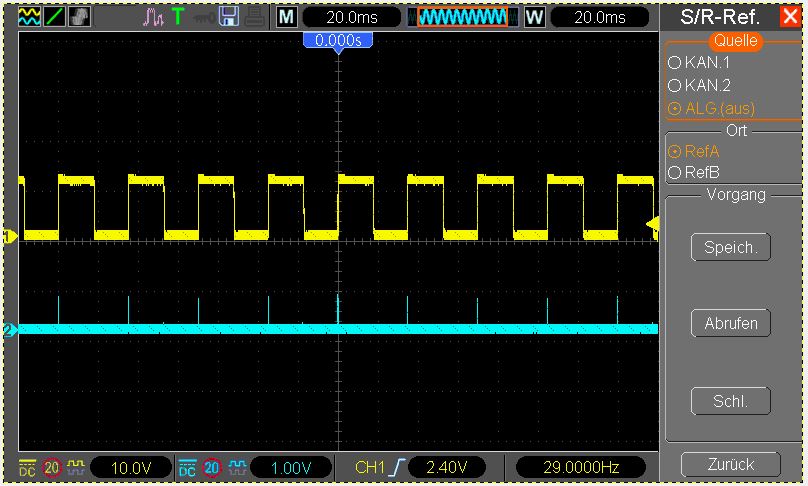Click the green line vector icon
The height and width of the screenshot is (486, 808).
click(x=55, y=17)
